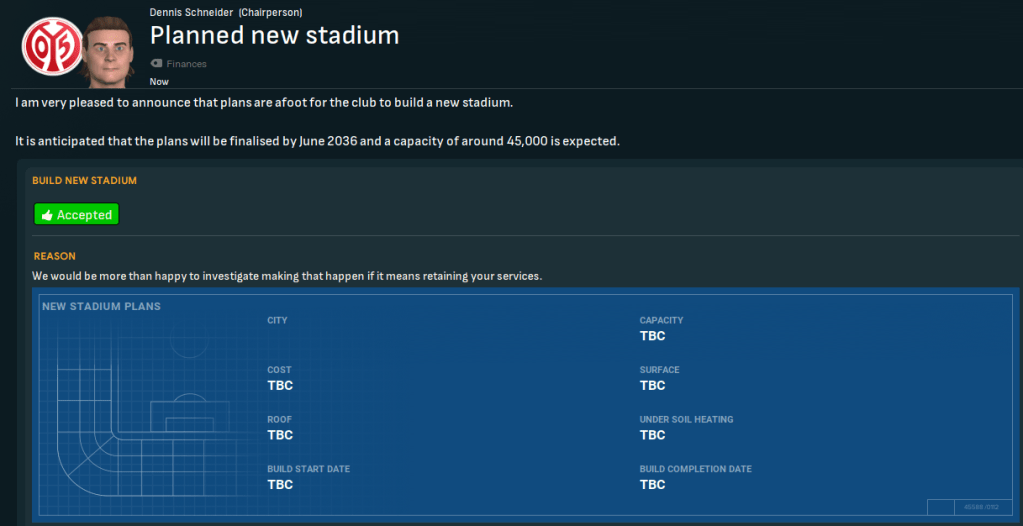Click the Build Start Date TBC value

[x=280, y=484]
